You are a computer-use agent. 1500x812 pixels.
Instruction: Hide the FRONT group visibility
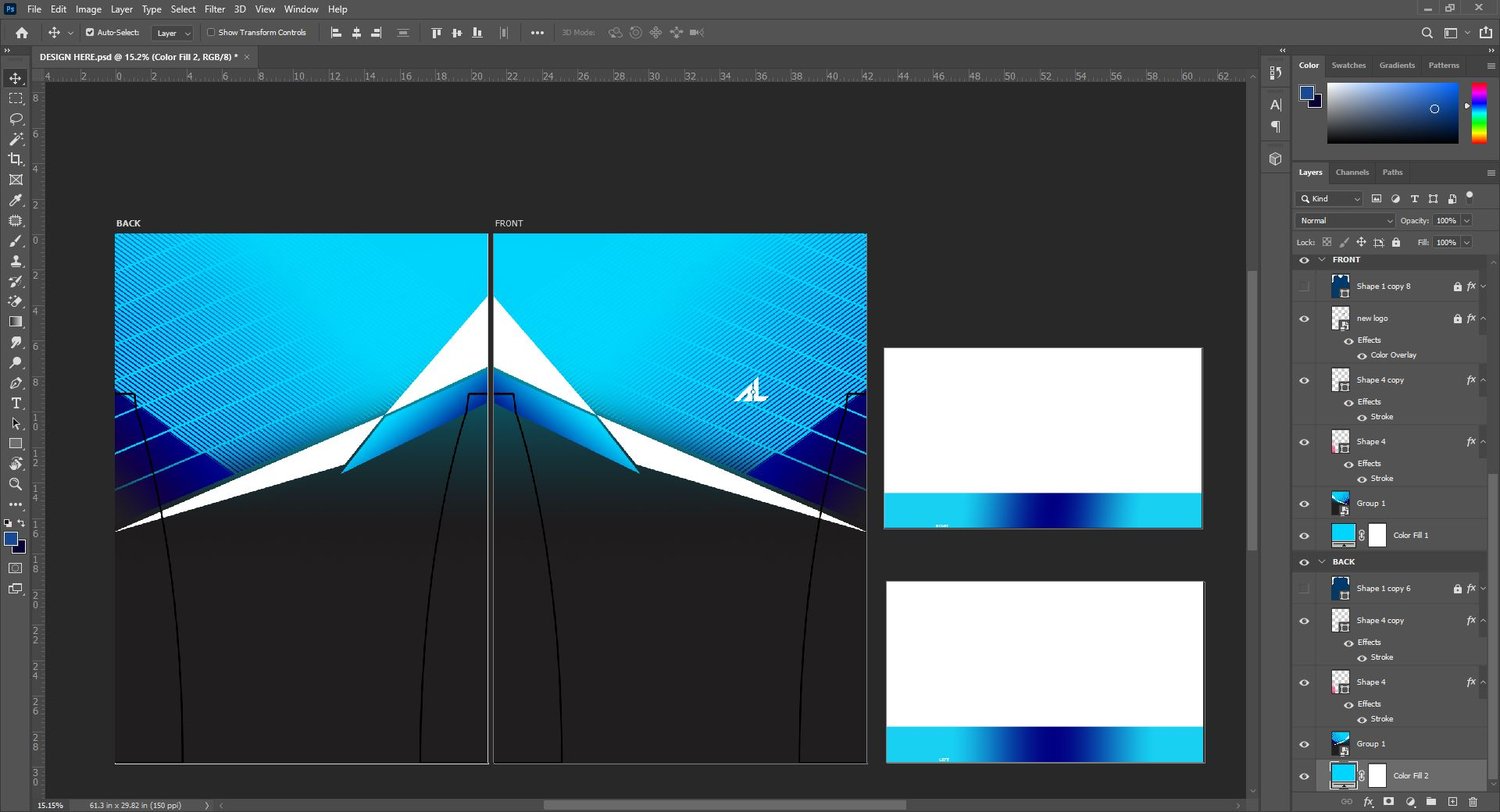click(x=1304, y=260)
